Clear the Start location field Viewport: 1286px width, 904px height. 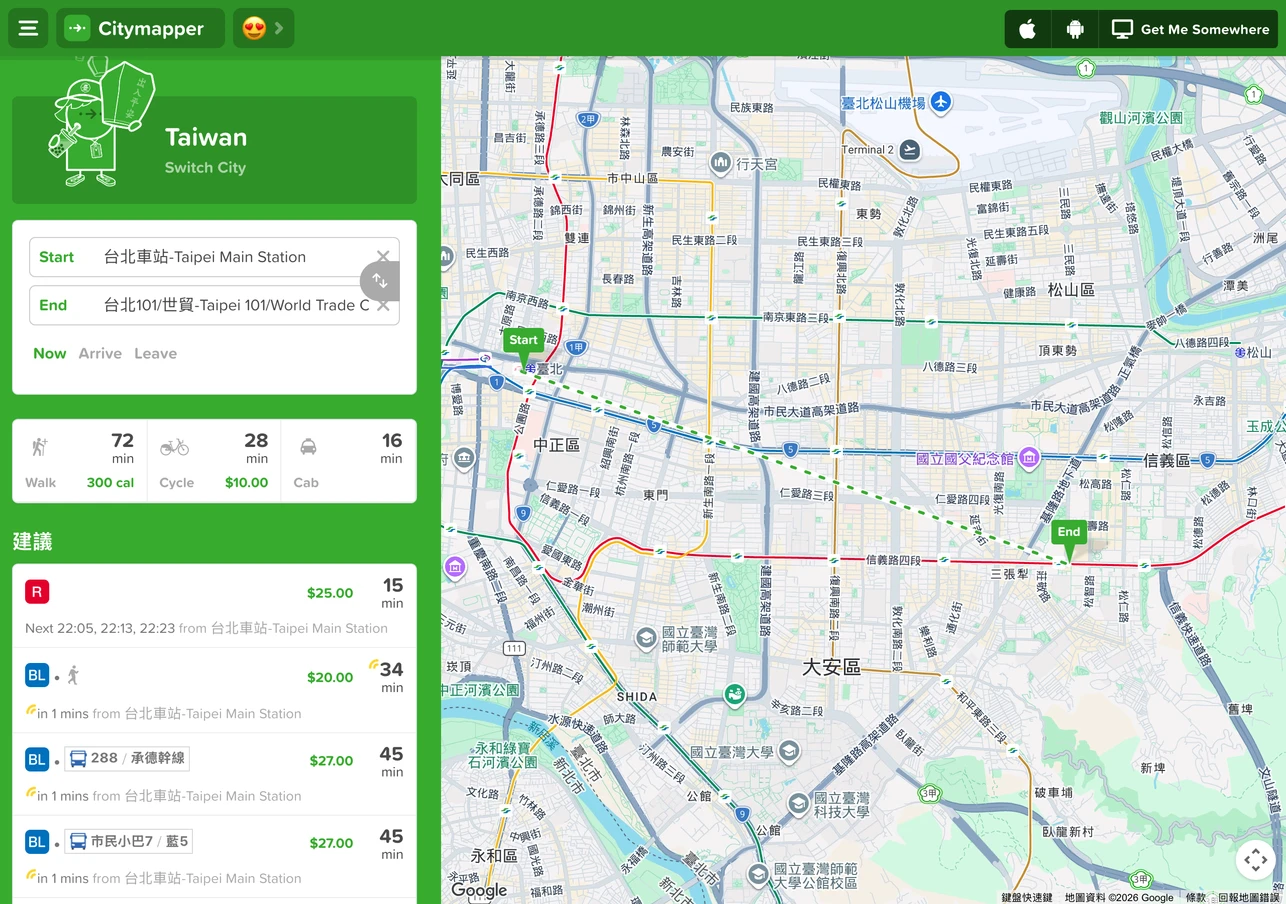tap(383, 257)
